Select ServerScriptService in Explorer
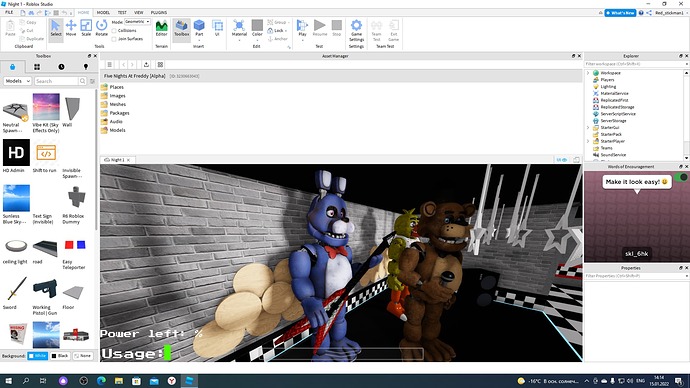The height and width of the screenshot is (388, 690). (618, 114)
